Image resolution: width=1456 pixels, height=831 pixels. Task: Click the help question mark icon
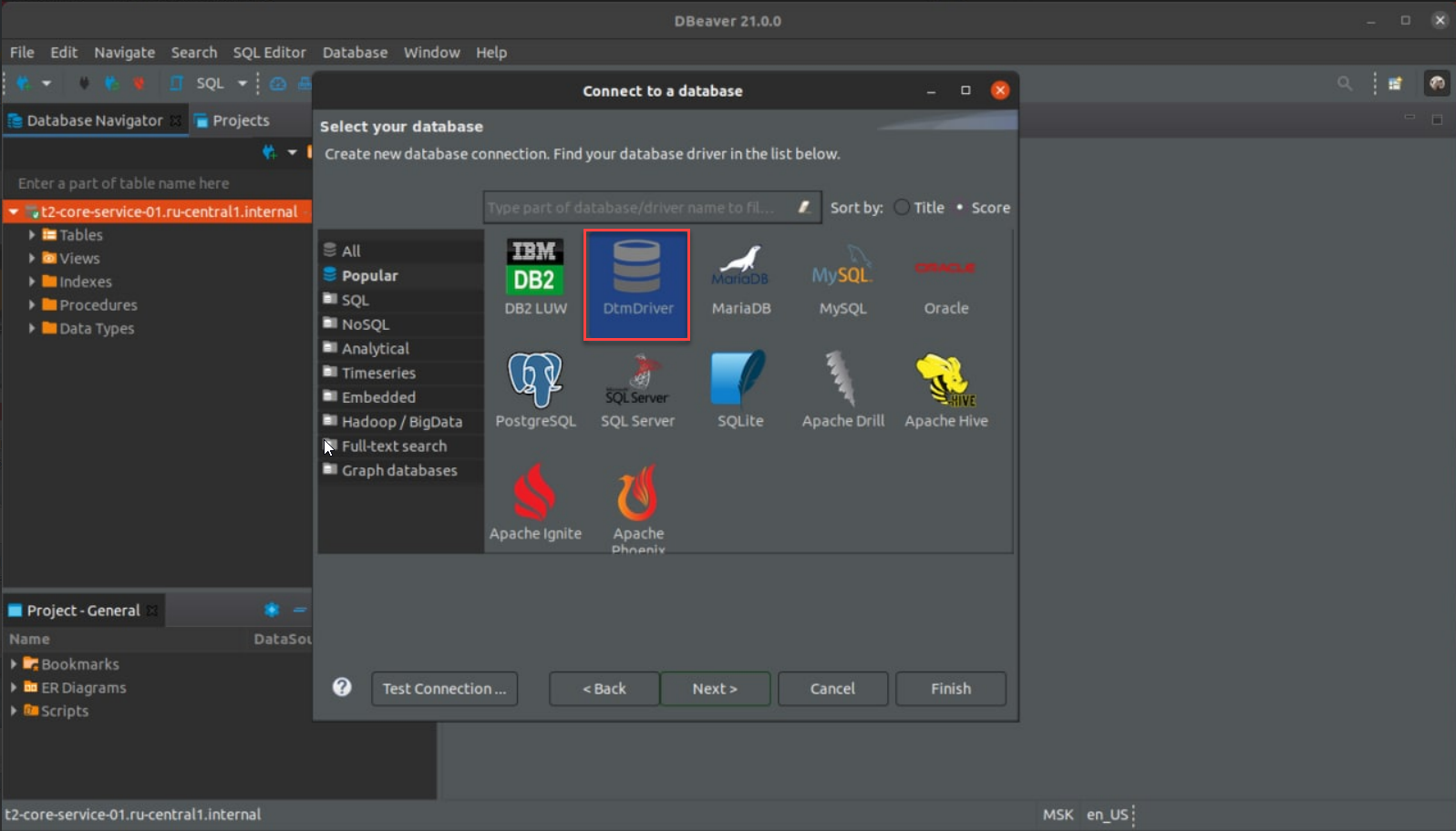[342, 688]
